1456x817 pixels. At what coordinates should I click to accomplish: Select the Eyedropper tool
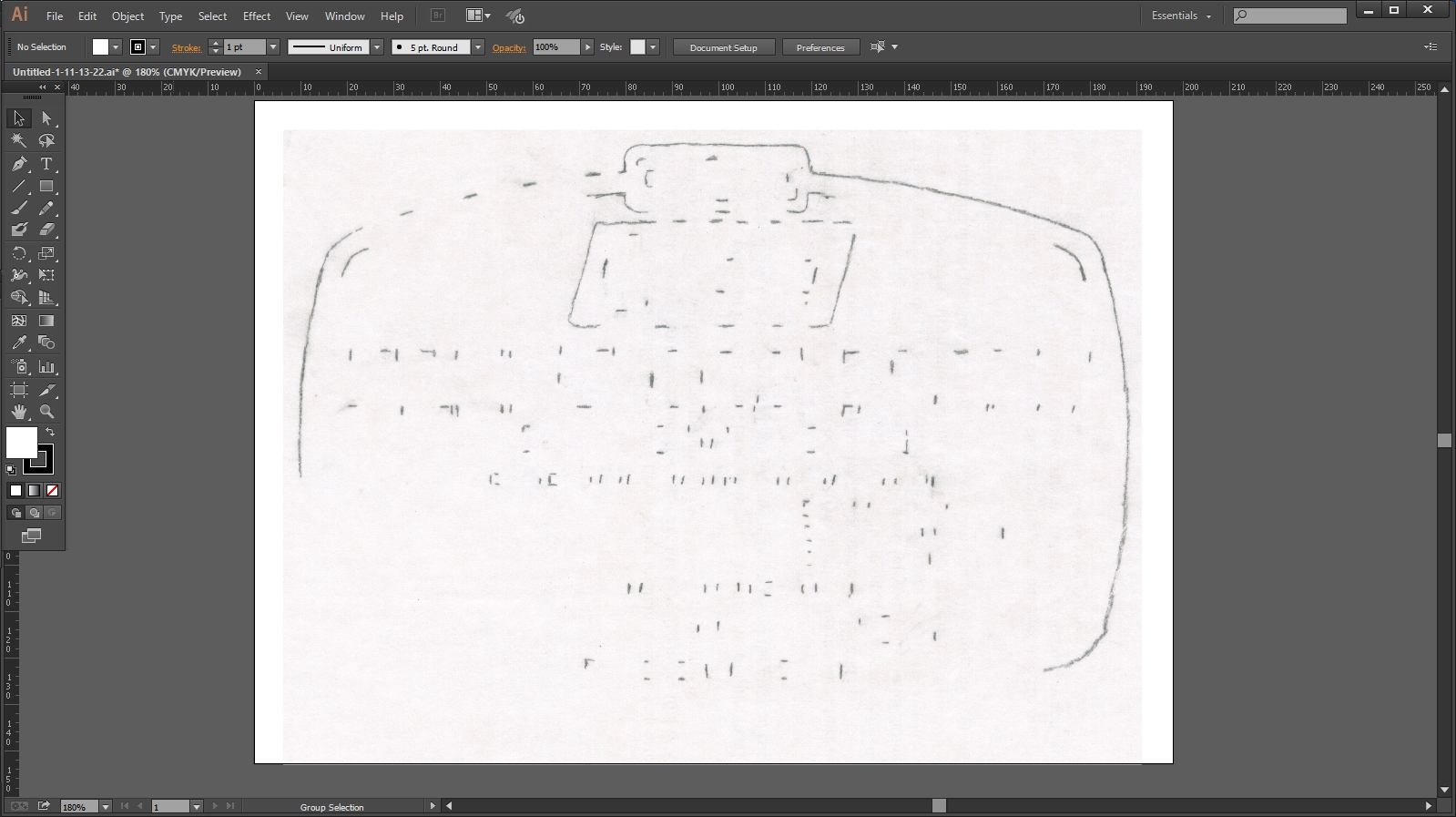19,342
